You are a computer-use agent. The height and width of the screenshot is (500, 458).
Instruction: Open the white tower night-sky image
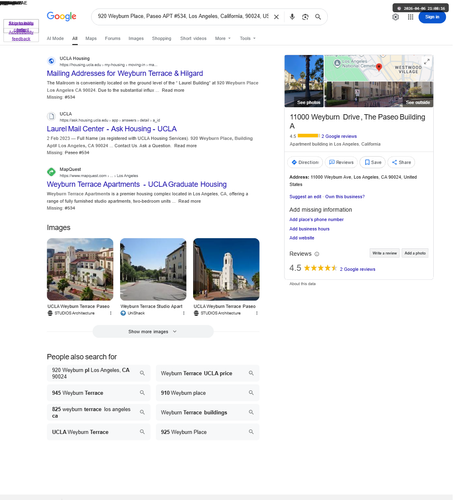tap(226, 269)
